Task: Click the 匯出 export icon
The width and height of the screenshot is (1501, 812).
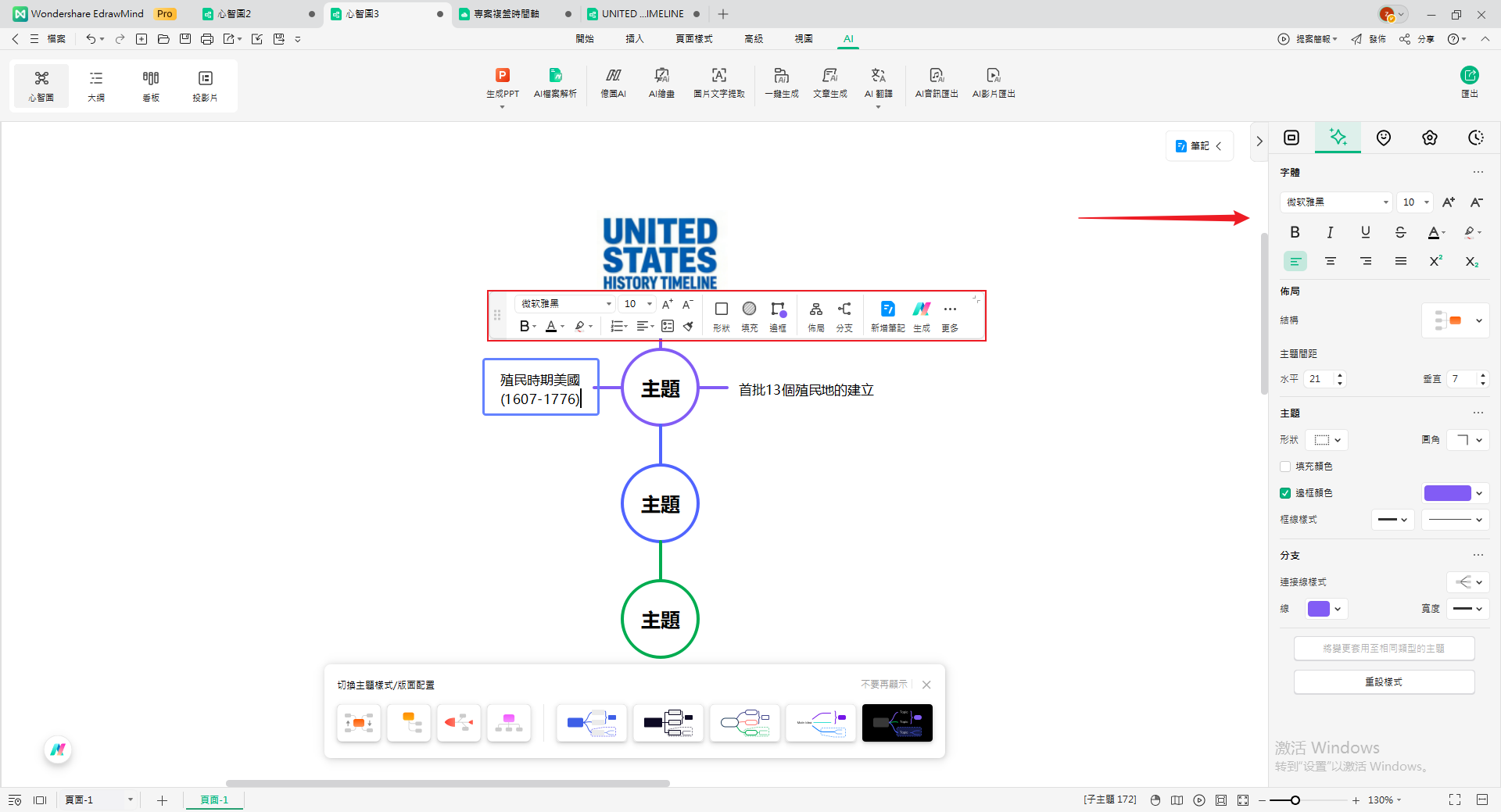Action: tap(1469, 76)
